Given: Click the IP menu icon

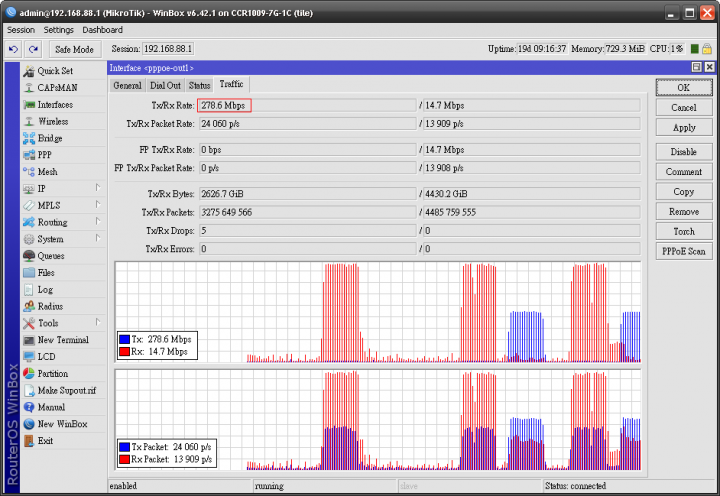Looking at the screenshot, I should 29,189.
